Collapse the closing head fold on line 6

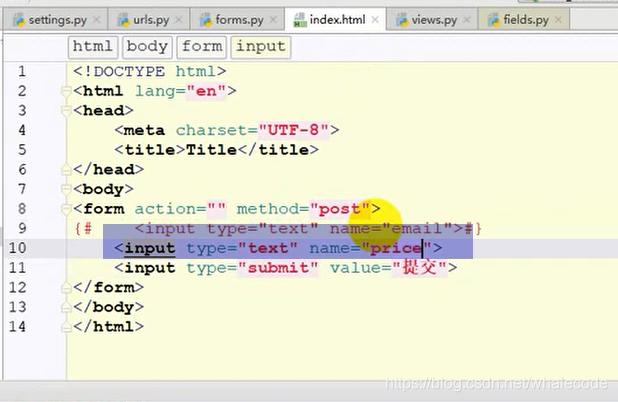(x=66, y=169)
